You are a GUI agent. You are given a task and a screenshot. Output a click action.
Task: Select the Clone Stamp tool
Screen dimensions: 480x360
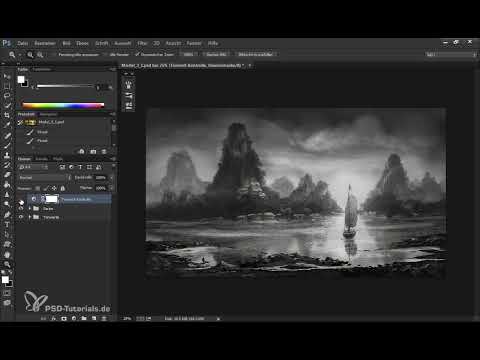tap(7, 155)
